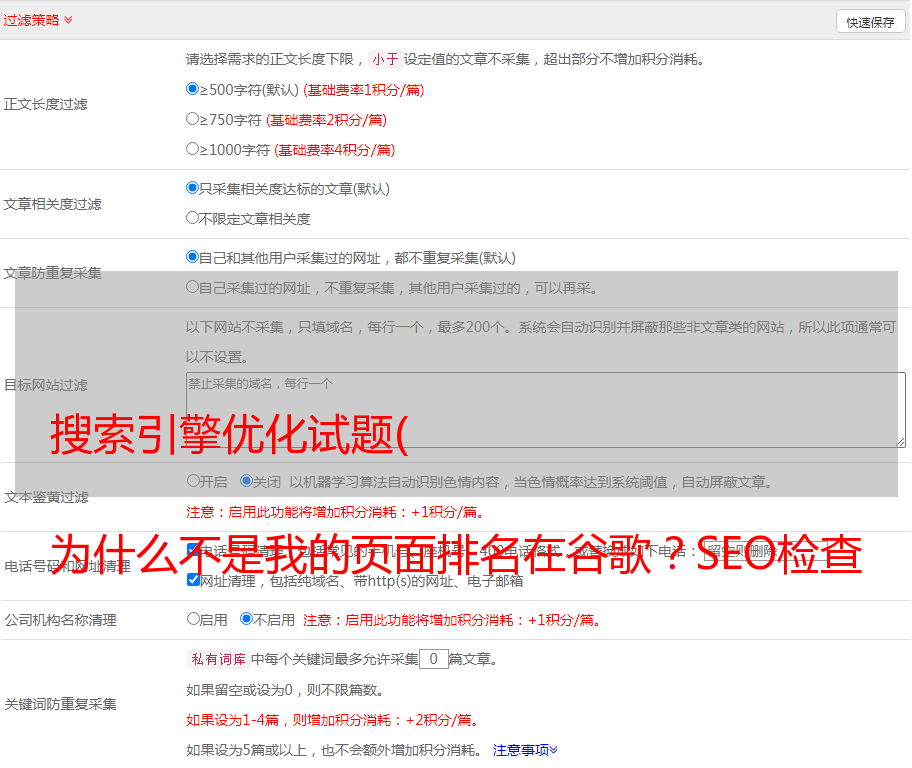912x768 pixels.
Task: Expand the 注意事项 link
Action: tap(525, 750)
